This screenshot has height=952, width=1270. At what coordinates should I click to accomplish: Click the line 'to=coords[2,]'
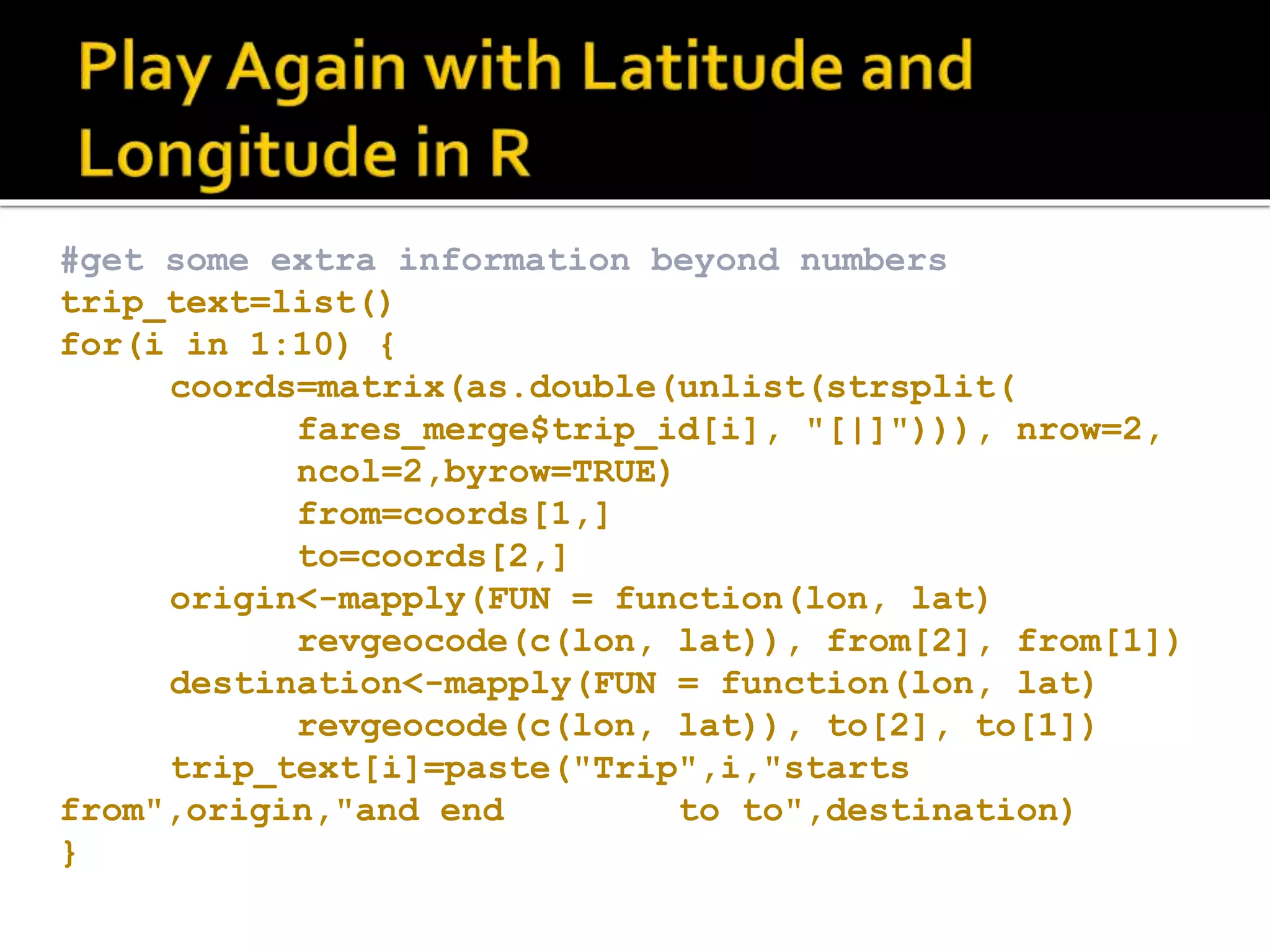432,557
